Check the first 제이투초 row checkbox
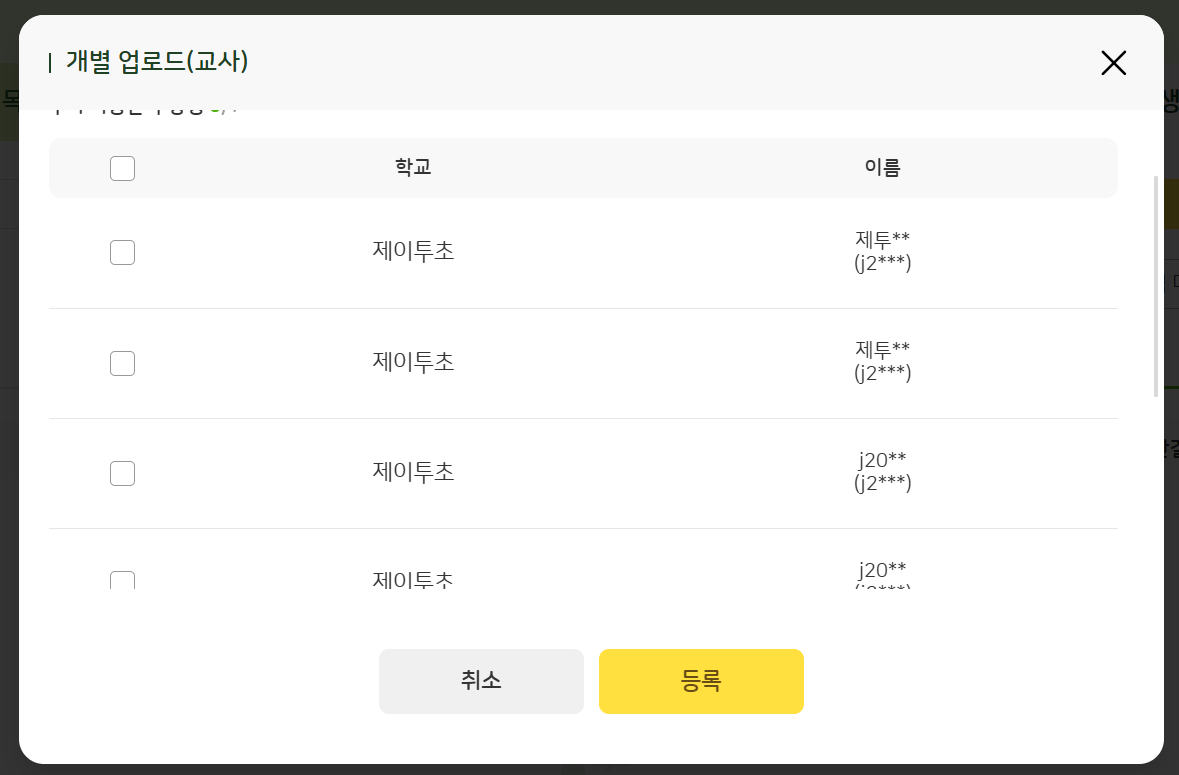This screenshot has height=775, width=1179. [122, 253]
